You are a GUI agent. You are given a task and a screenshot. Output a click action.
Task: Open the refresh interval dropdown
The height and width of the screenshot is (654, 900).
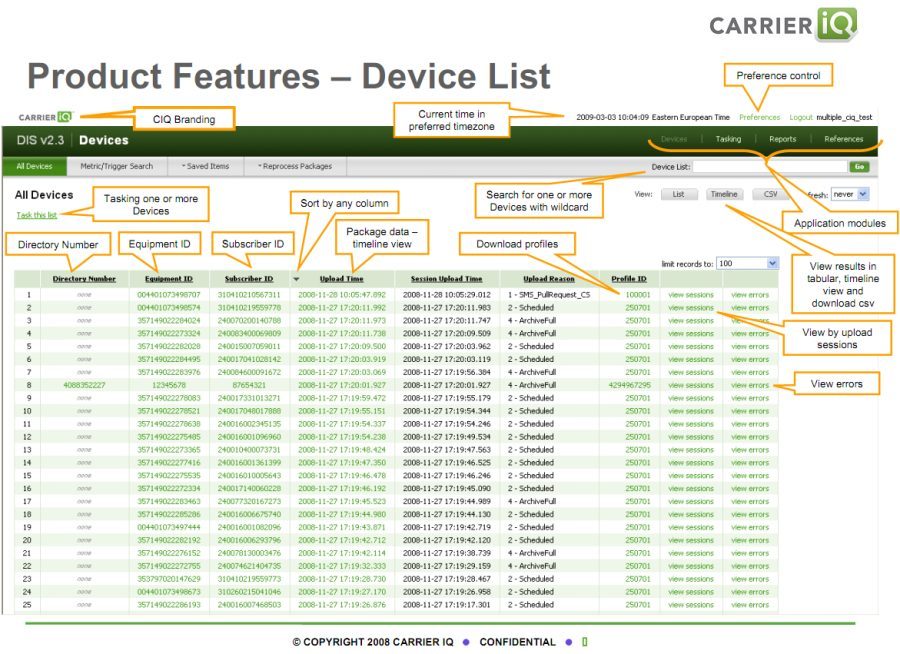click(x=857, y=194)
